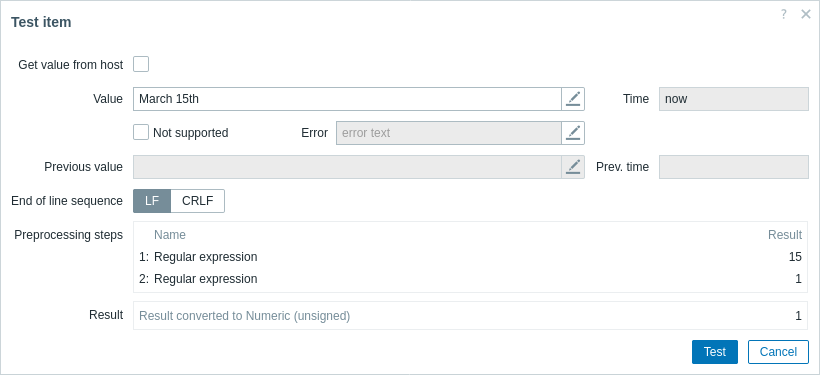Click the Result converted to Numeric row
This screenshot has height=375, width=820.
tap(471, 316)
